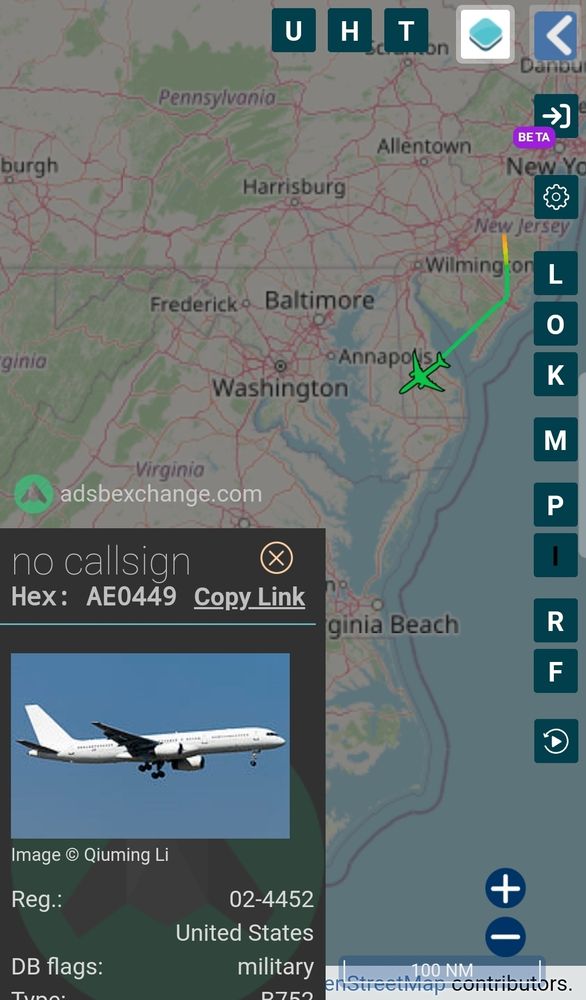Toggle the T tracks button
The height and width of the screenshot is (1000, 586).
tap(406, 30)
